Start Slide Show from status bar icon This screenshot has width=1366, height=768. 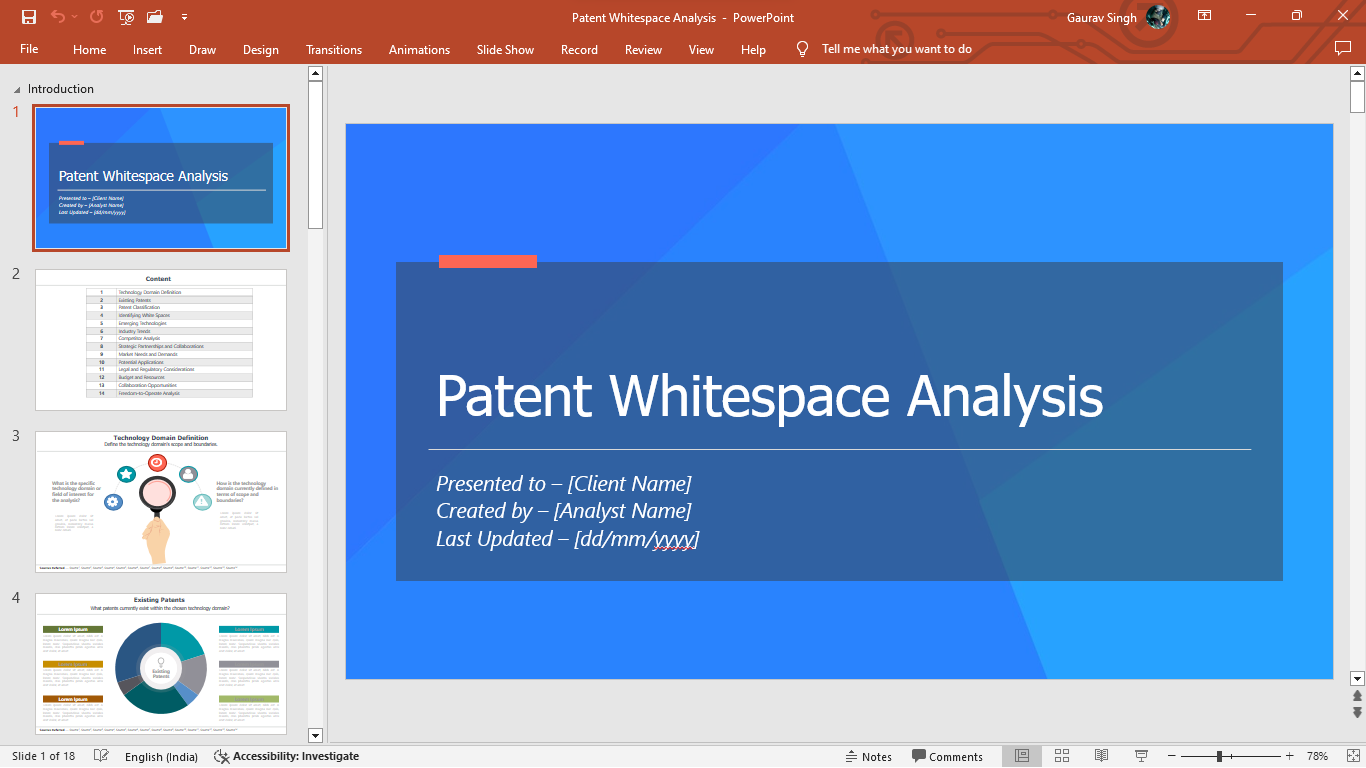1141,756
